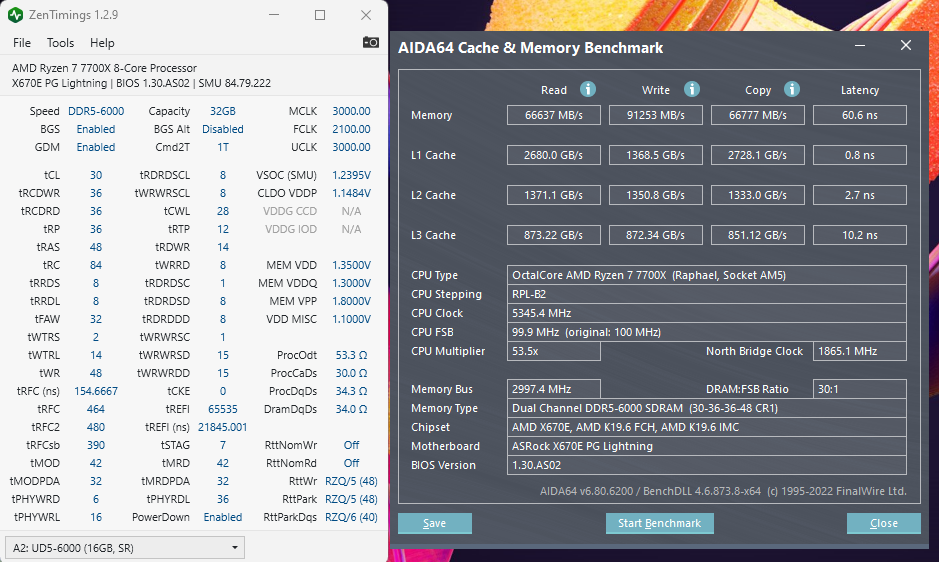Click the PowerDown value Enabled
This screenshot has height=562, width=939.
(223, 517)
